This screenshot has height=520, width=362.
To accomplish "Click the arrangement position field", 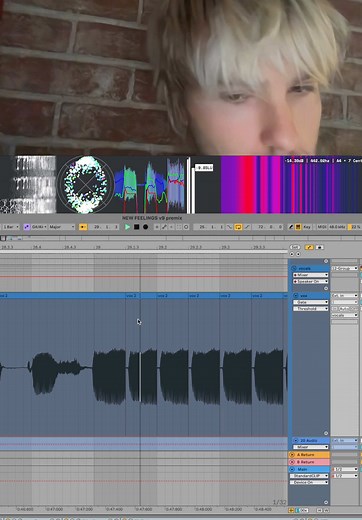I will pos(104,227).
